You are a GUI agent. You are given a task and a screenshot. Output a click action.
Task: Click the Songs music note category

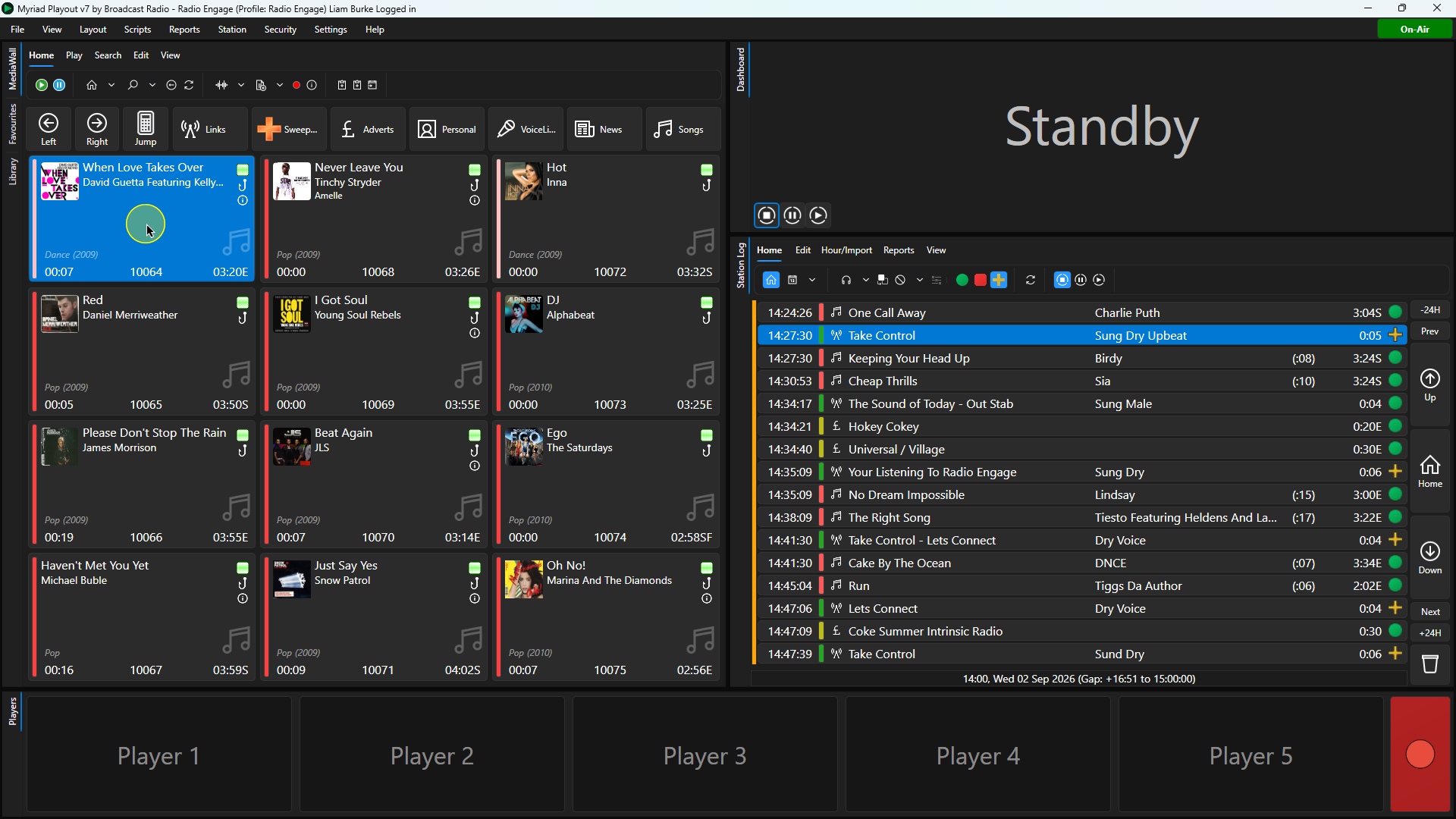682,129
